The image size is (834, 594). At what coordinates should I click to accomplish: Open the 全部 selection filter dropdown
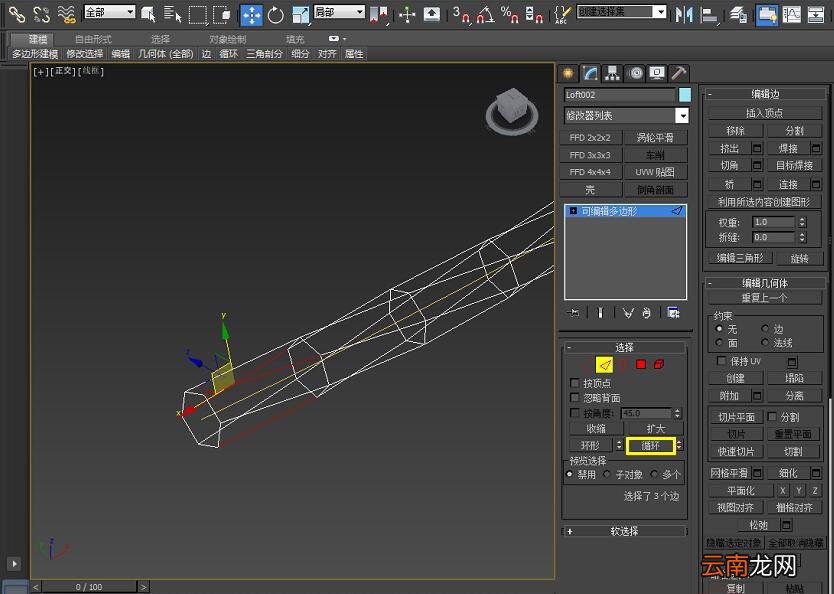(x=109, y=12)
